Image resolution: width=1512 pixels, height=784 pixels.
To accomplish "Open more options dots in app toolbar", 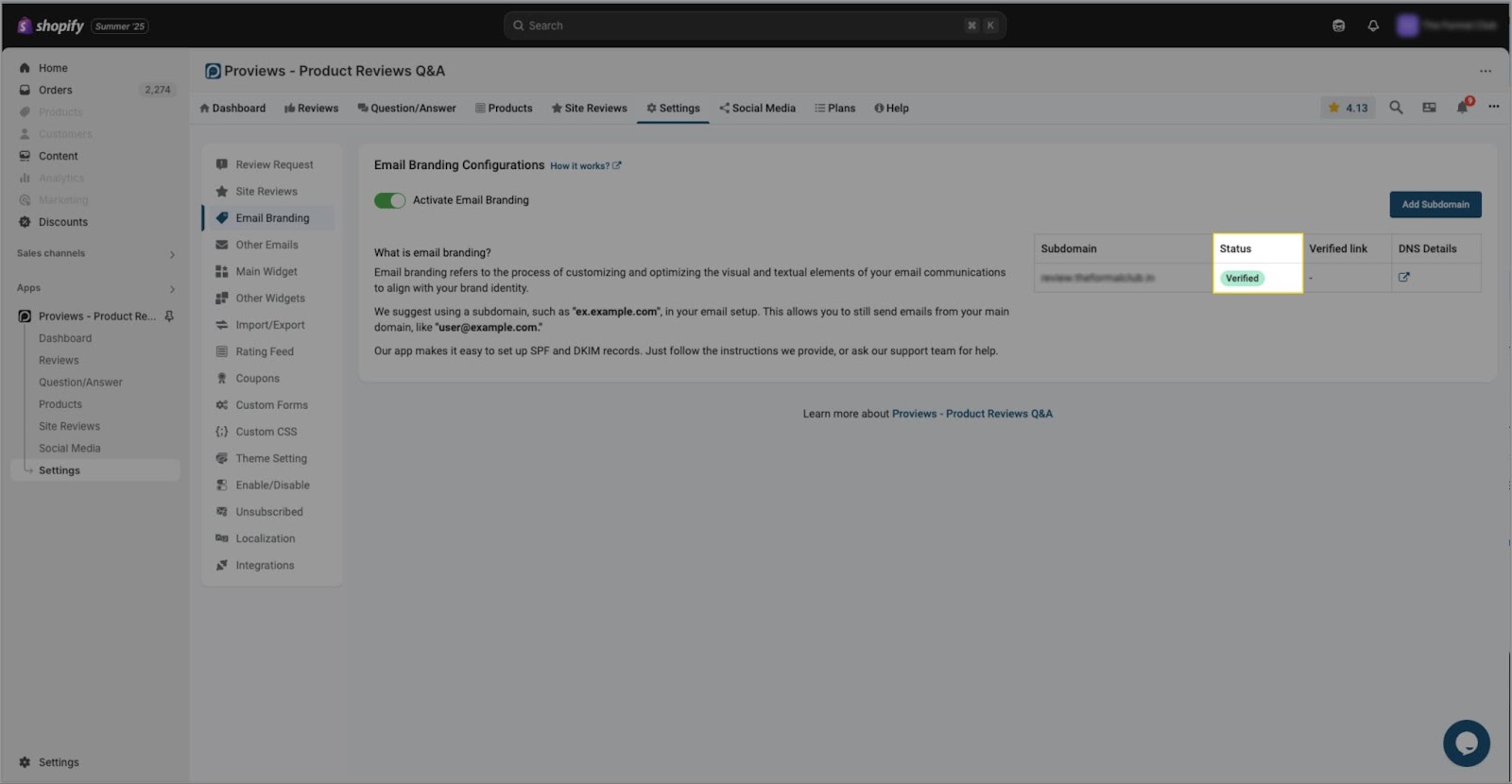I will pos(1493,107).
